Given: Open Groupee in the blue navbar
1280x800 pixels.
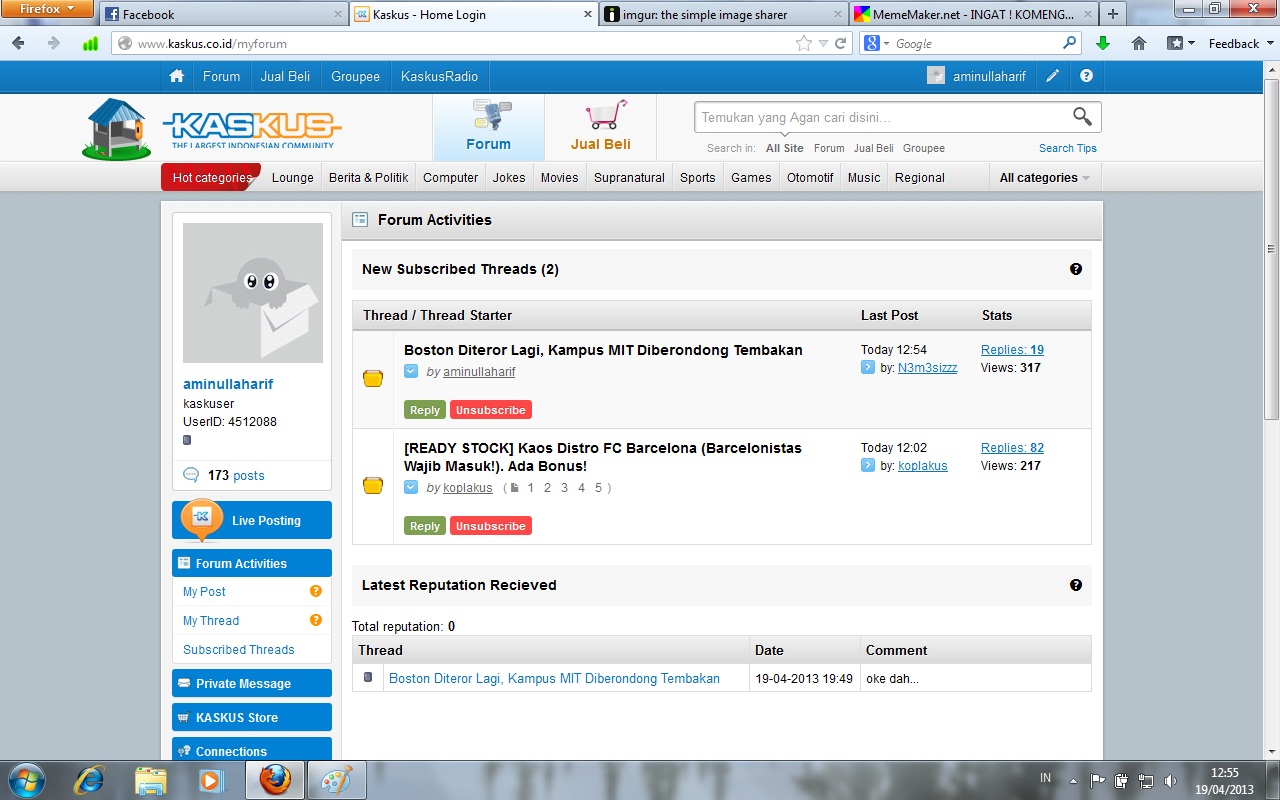Looking at the screenshot, I should pos(356,76).
